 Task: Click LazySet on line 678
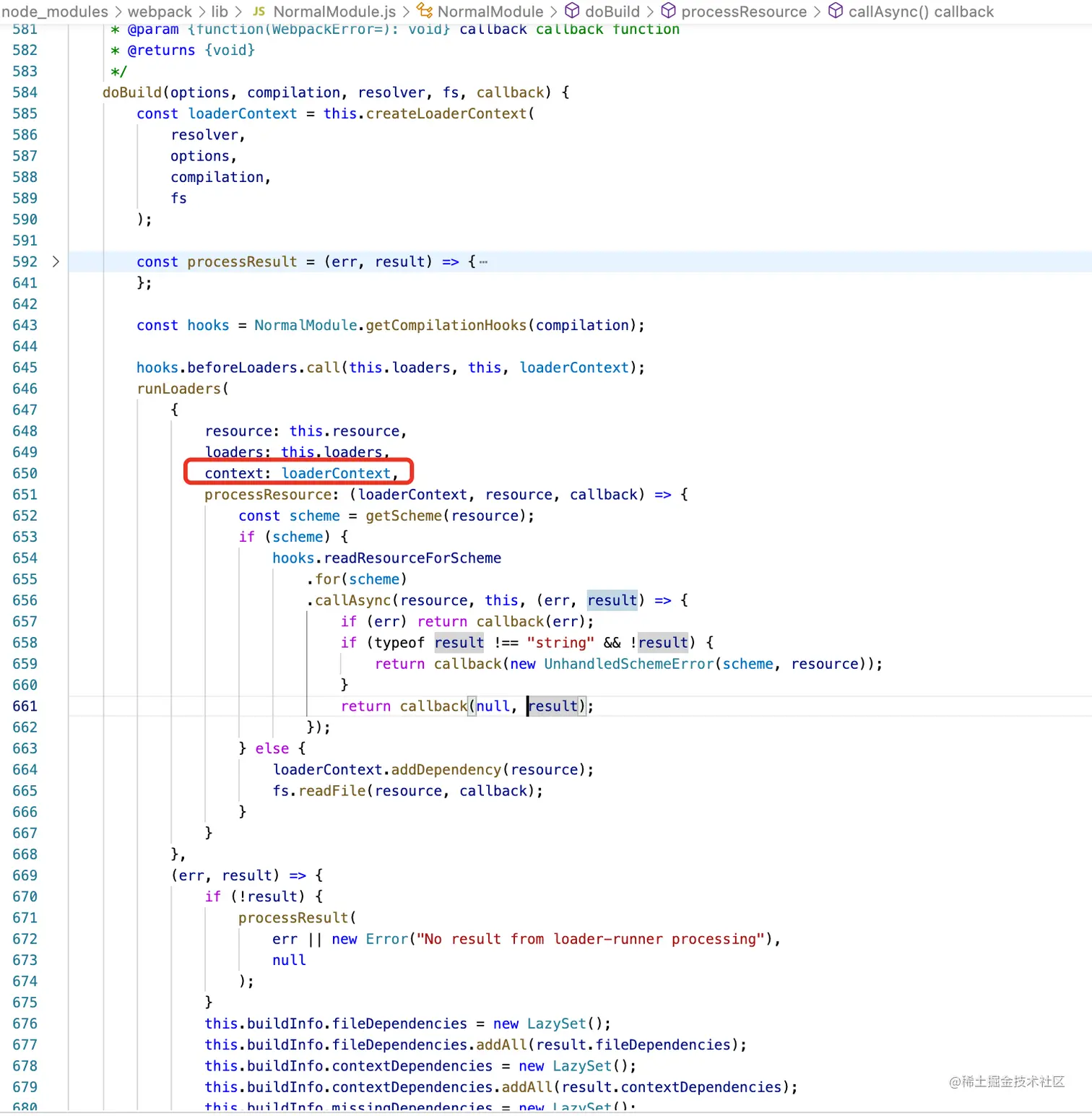pyautogui.click(x=582, y=1066)
